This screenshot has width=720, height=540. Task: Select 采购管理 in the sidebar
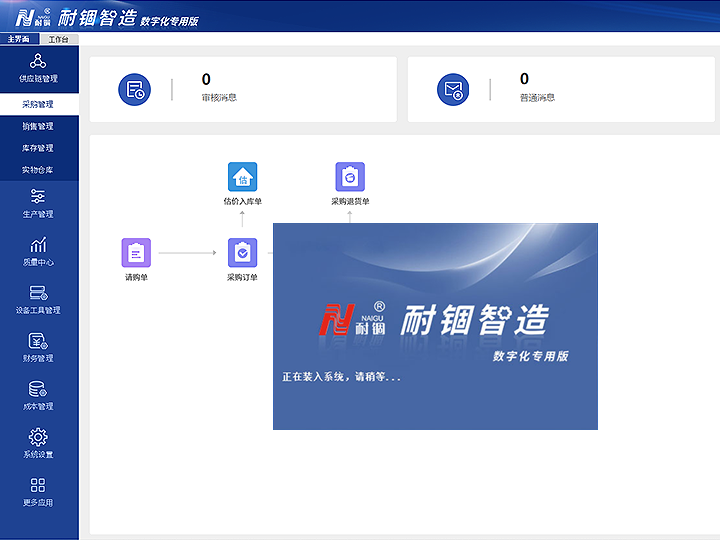pos(39,104)
